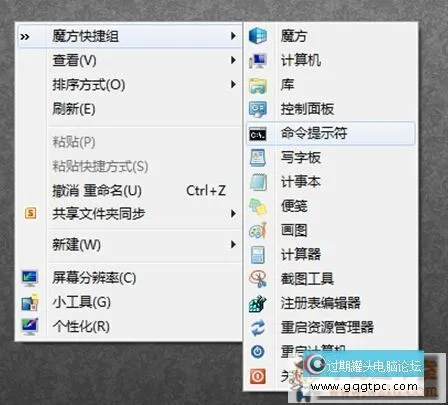Click the 画图 label in submenu

point(294,230)
